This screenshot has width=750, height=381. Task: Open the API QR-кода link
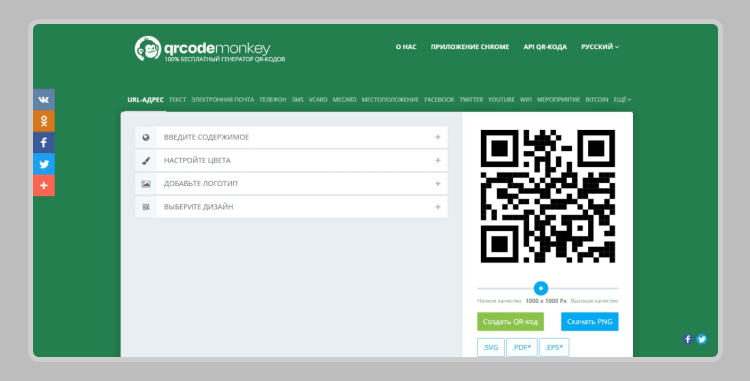[x=545, y=47]
